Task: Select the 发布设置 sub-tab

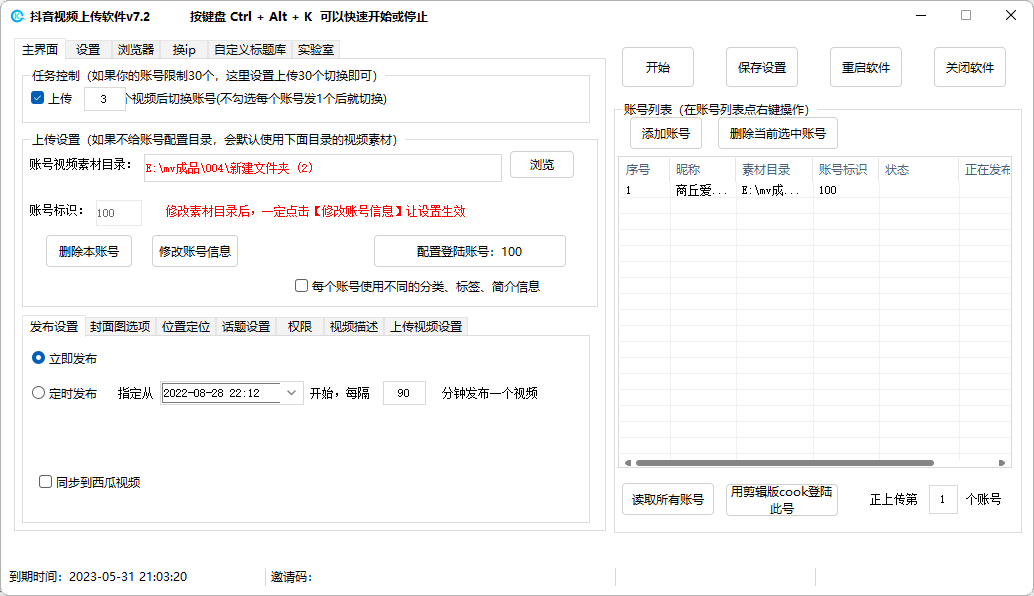Action: pyautogui.click(x=54, y=326)
